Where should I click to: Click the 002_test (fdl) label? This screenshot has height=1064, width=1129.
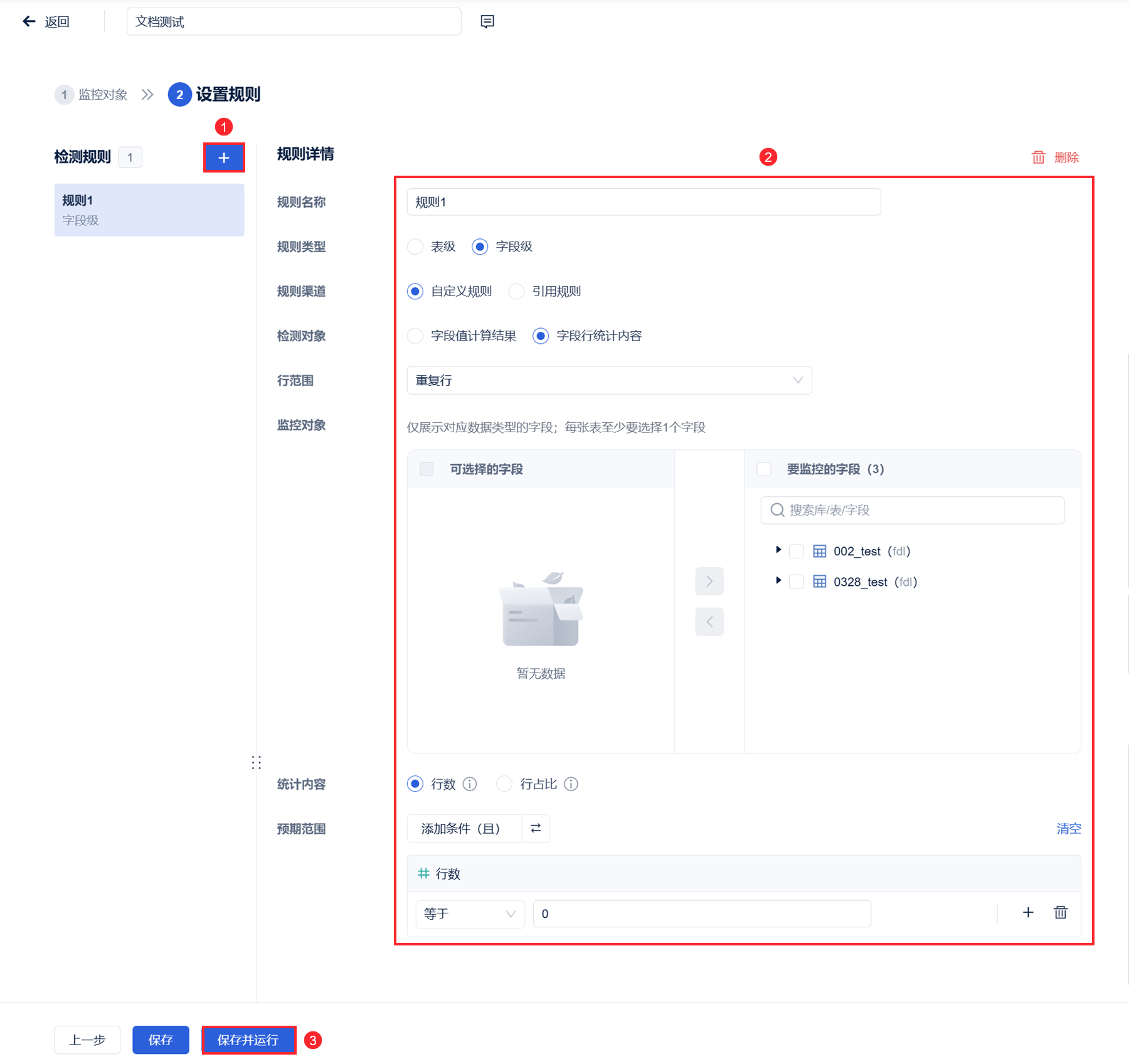pyautogui.click(x=872, y=551)
